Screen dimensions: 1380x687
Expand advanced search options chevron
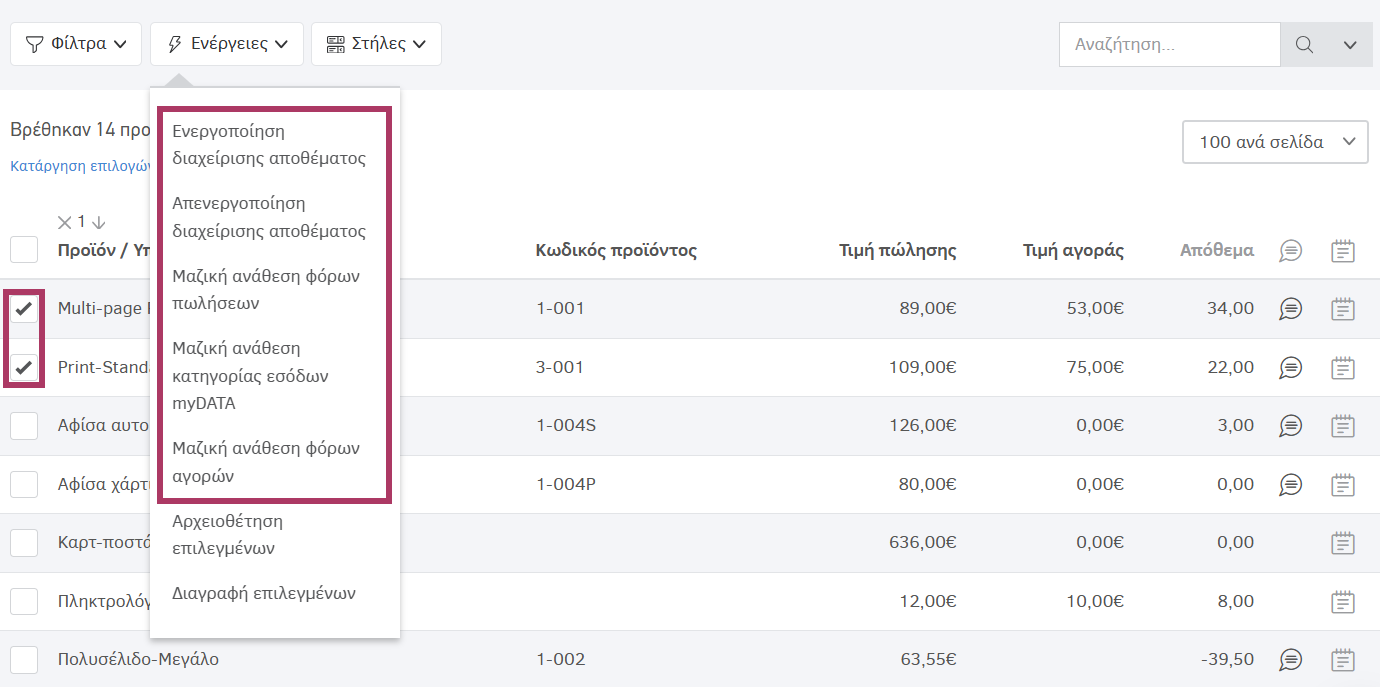tap(1350, 45)
